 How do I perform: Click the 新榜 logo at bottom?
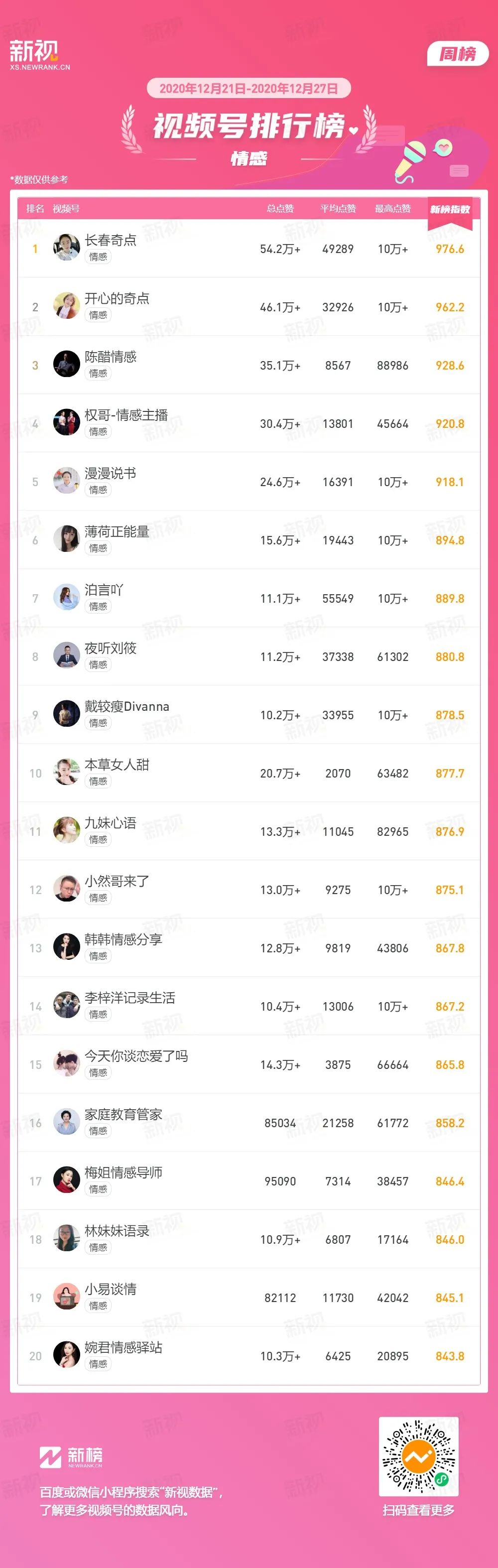pos(71,1457)
